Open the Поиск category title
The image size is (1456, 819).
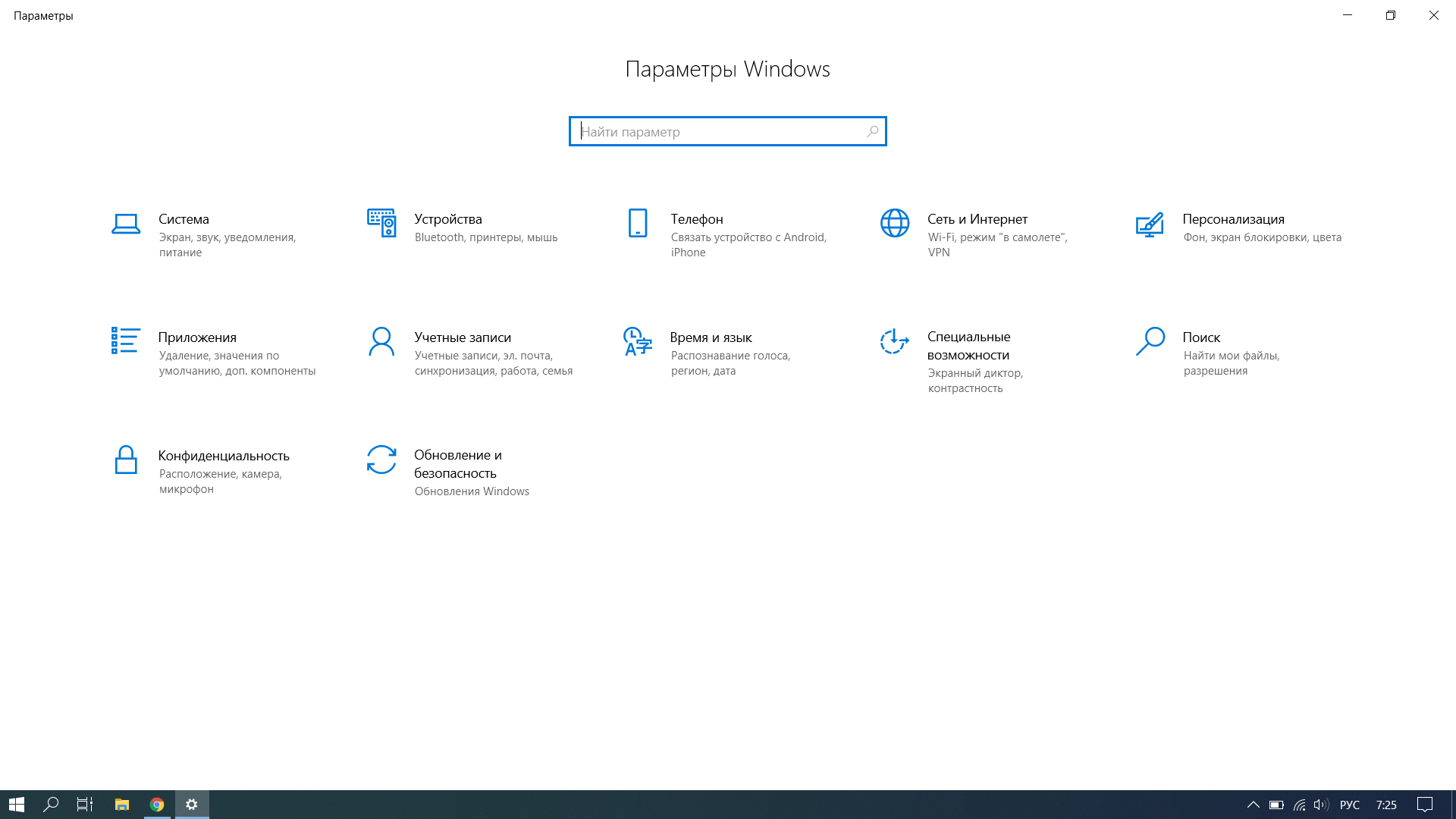pyautogui.click(x=1201, y=337)
